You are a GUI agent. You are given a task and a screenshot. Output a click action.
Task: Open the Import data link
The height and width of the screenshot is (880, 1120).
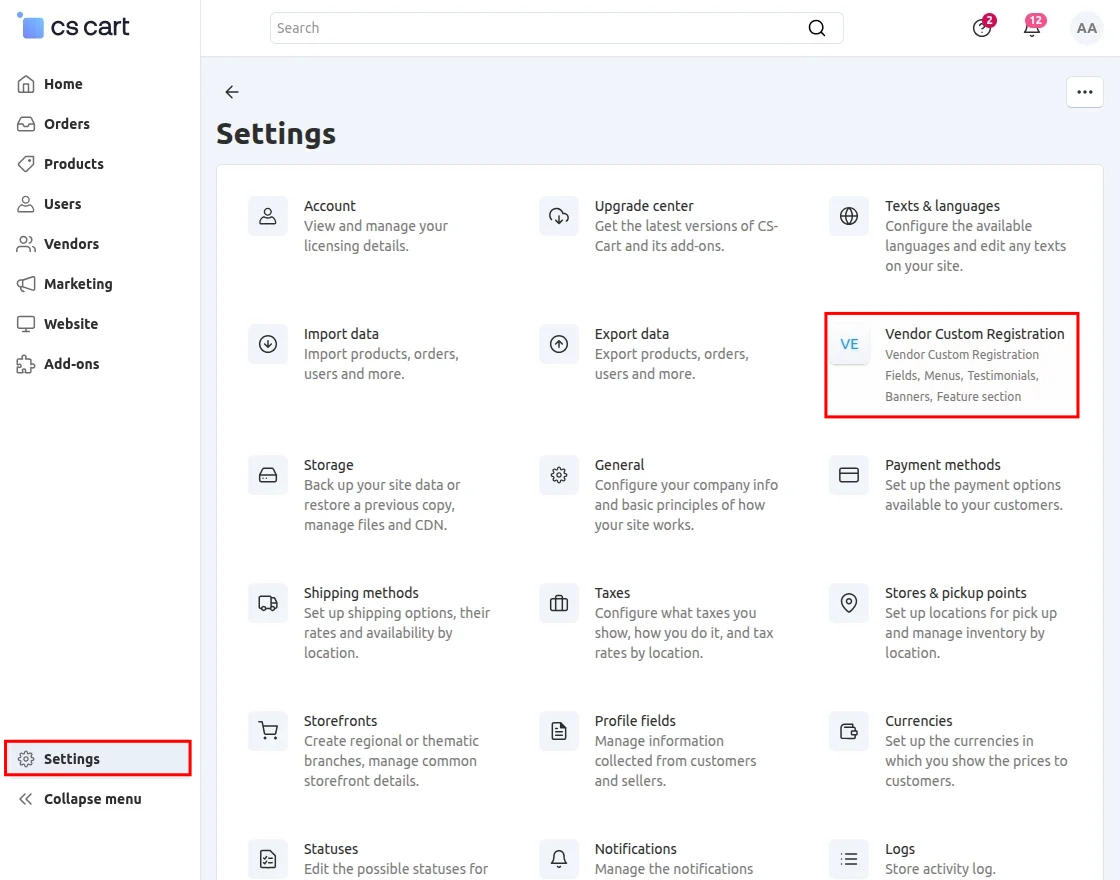(341, 334)
